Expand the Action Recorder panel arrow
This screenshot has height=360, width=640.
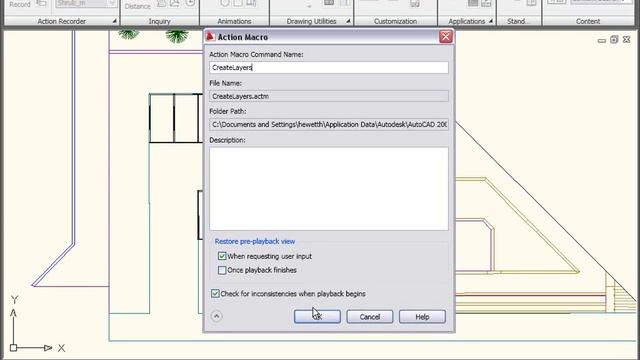pyautogui.click(x=114, y=21)
